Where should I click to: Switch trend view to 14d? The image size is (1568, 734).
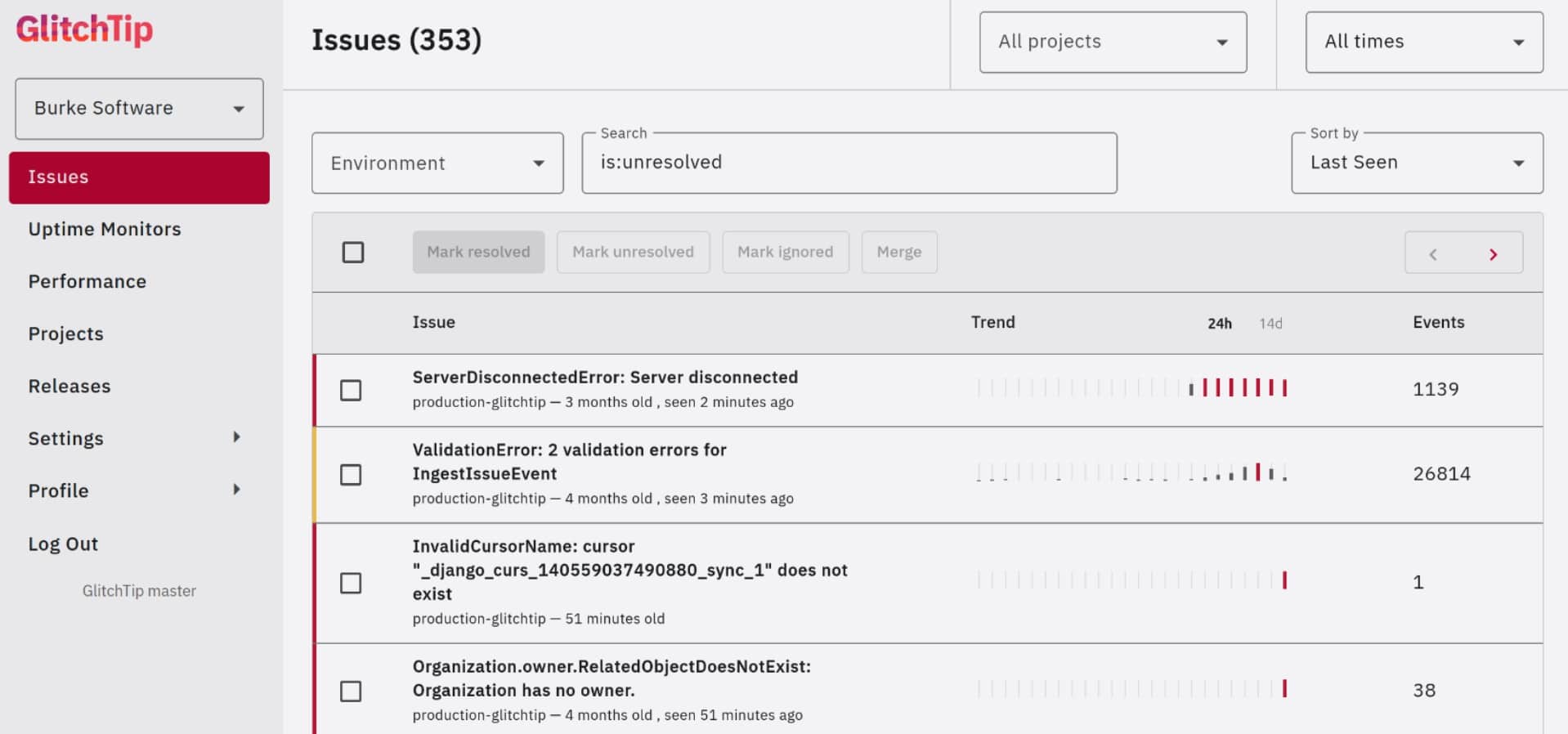[x=1270, y=324]
